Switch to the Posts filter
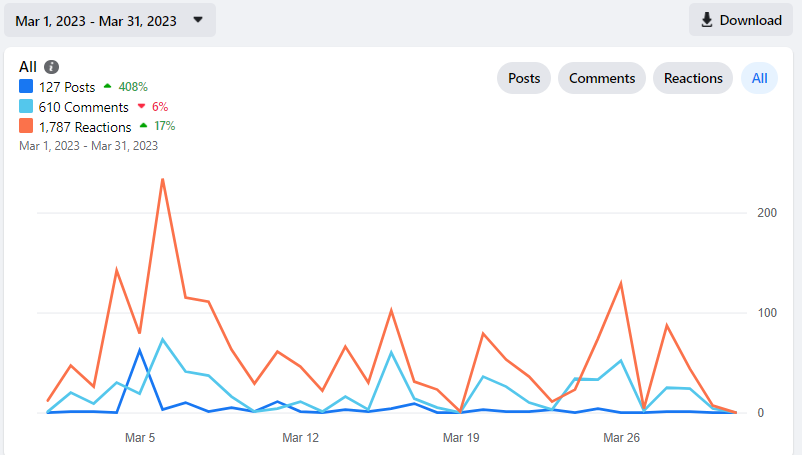Screen dimensions: 802x455 click(x=524, y=78)
